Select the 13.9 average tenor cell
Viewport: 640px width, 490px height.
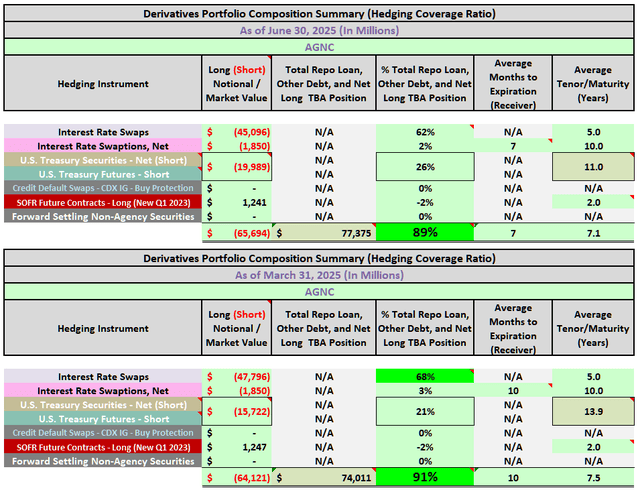593,411
